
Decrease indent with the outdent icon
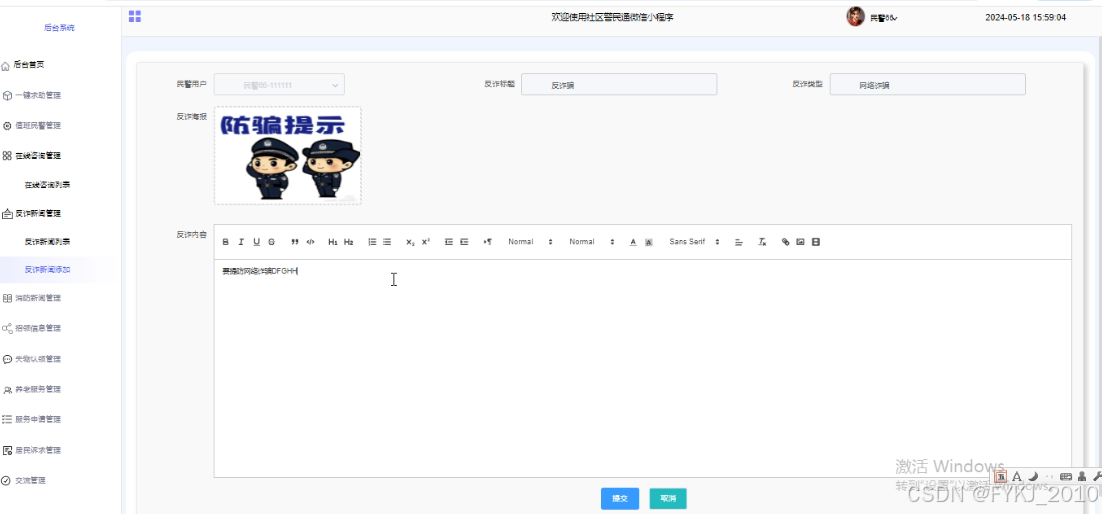pyautogui.click(x=448, y=242)
